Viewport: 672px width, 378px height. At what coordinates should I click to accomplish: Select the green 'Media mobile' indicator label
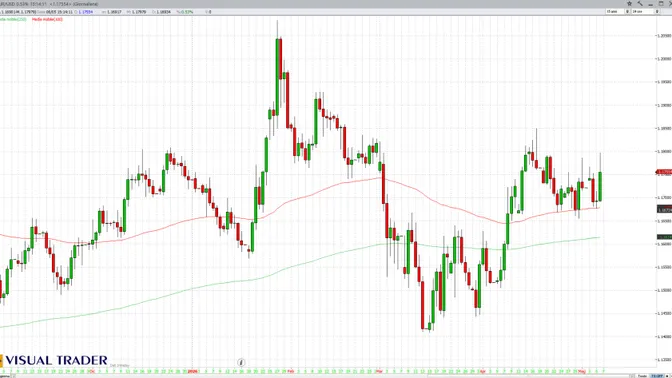click(x=13, y=19)
